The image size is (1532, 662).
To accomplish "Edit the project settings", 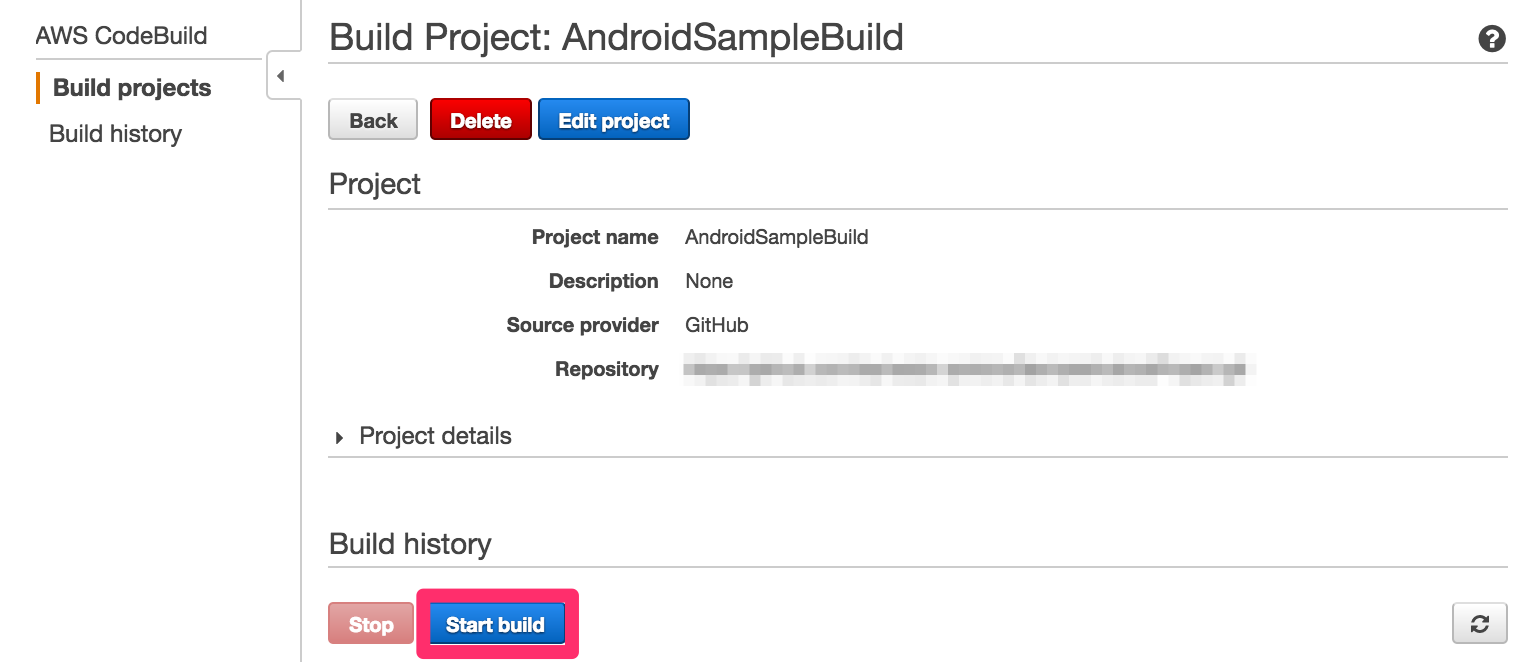I will point(613,119).
